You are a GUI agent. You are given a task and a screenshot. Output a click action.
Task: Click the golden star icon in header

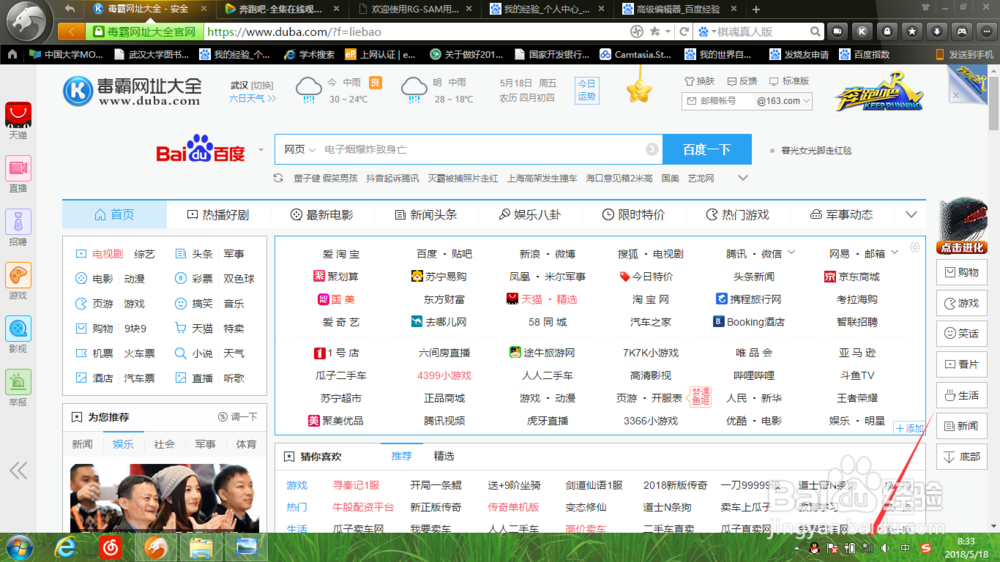639,90
